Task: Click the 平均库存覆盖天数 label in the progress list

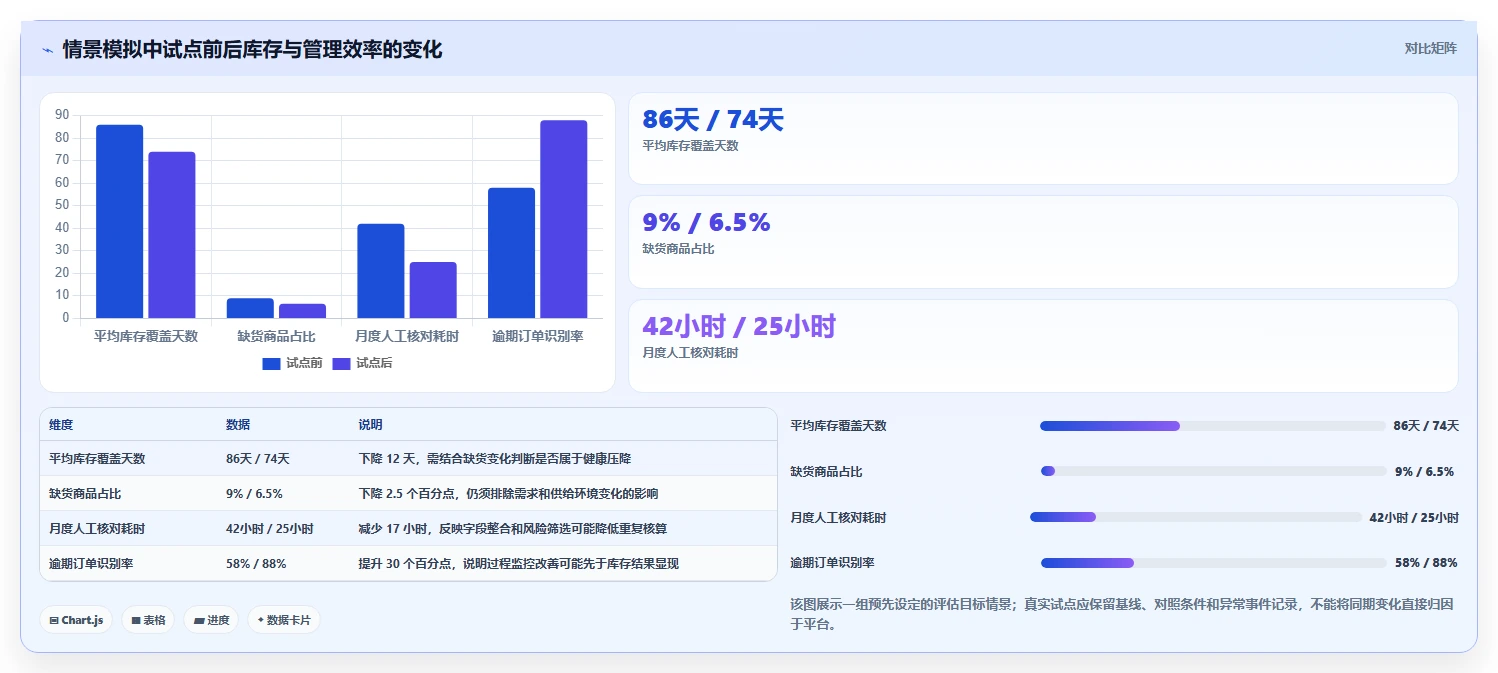Action: pos(838,426)
